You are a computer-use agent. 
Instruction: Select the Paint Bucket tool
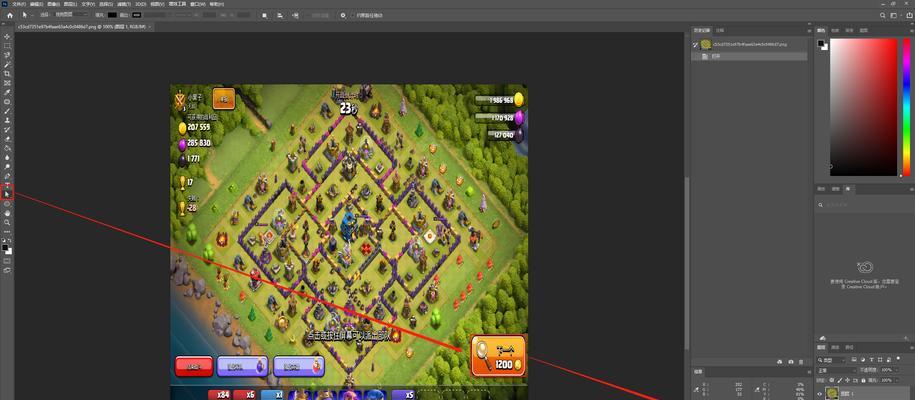click(8, 148)
